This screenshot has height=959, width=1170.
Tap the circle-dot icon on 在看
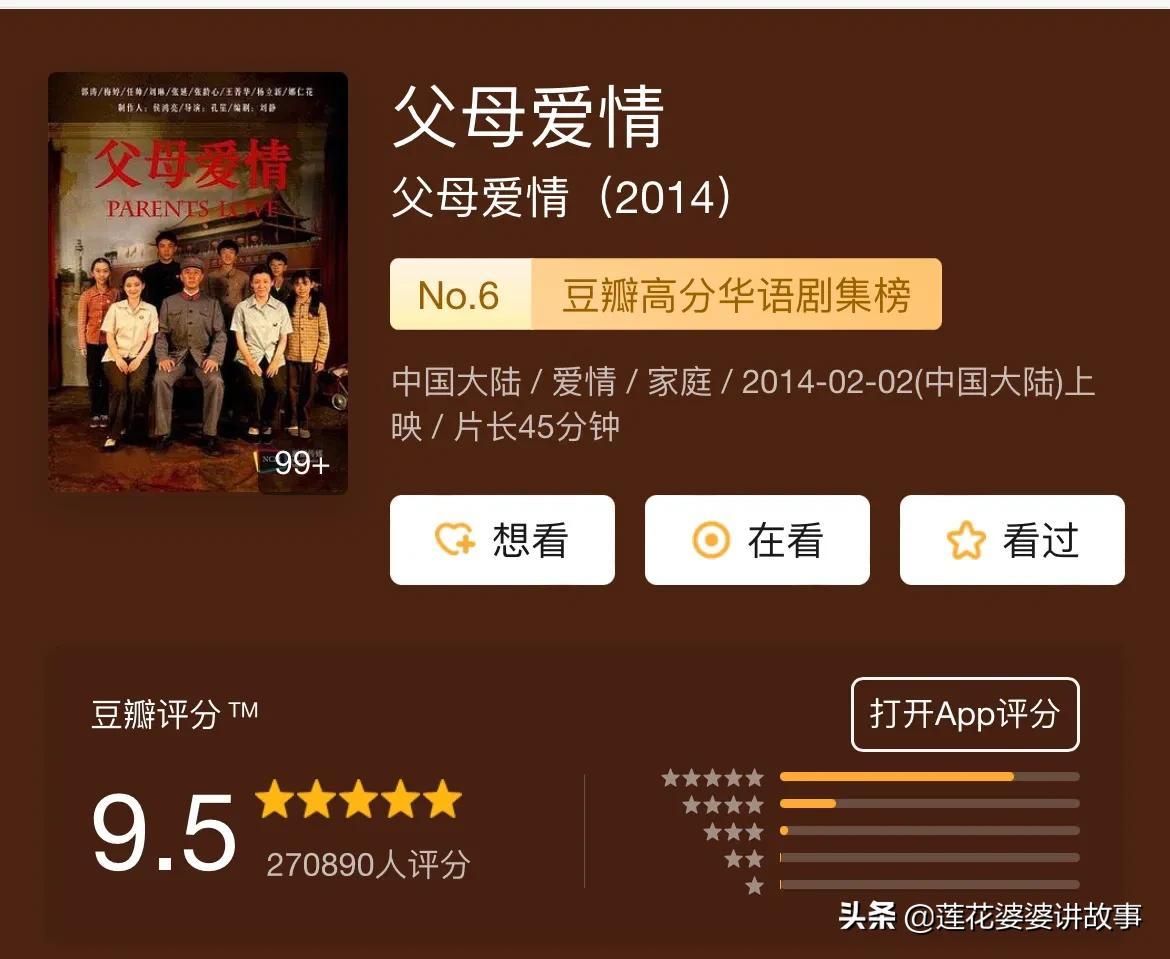[711, 540]
